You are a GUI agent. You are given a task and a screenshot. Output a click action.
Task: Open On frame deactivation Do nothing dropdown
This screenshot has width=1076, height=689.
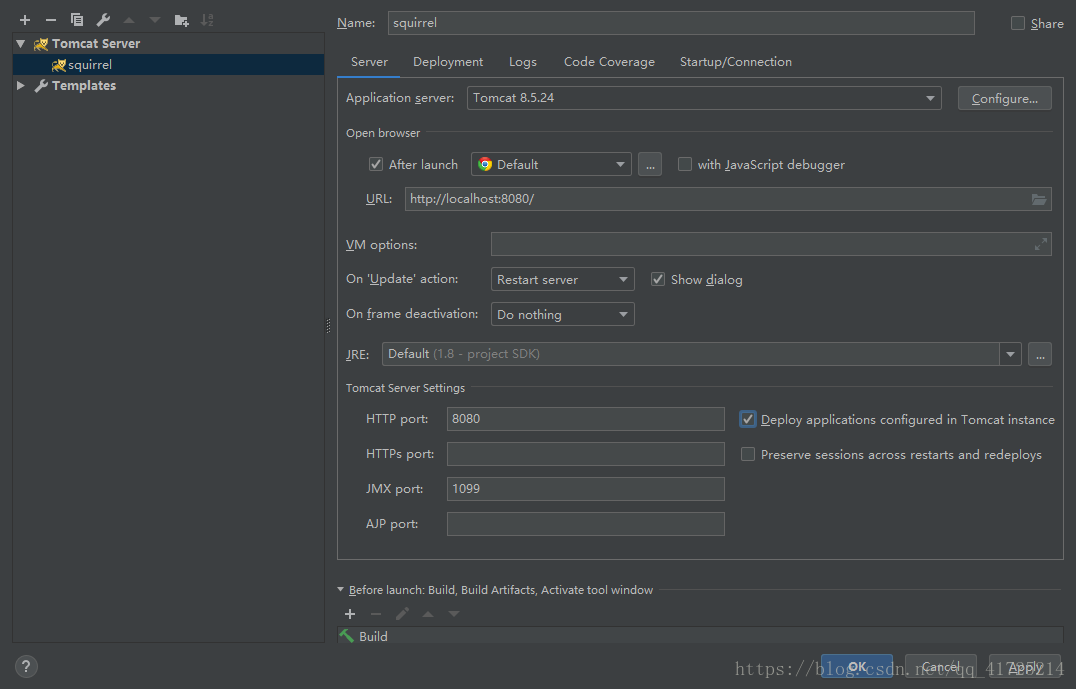tap(563, 314)
